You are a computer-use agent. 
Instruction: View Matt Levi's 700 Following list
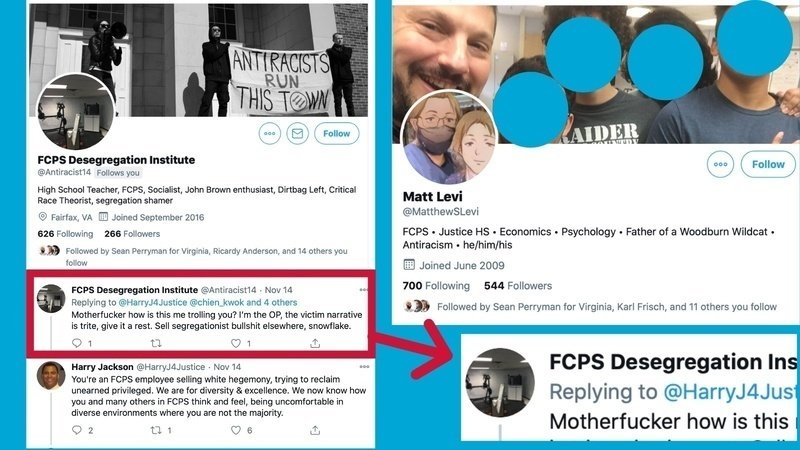pos(436,286)
